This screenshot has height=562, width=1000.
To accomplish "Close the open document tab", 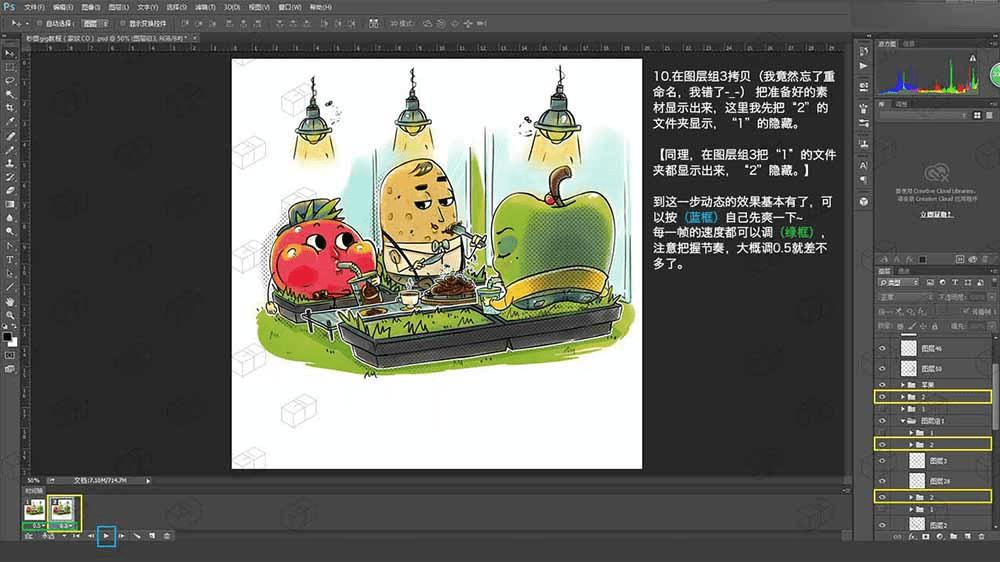I will pos(195,38).
